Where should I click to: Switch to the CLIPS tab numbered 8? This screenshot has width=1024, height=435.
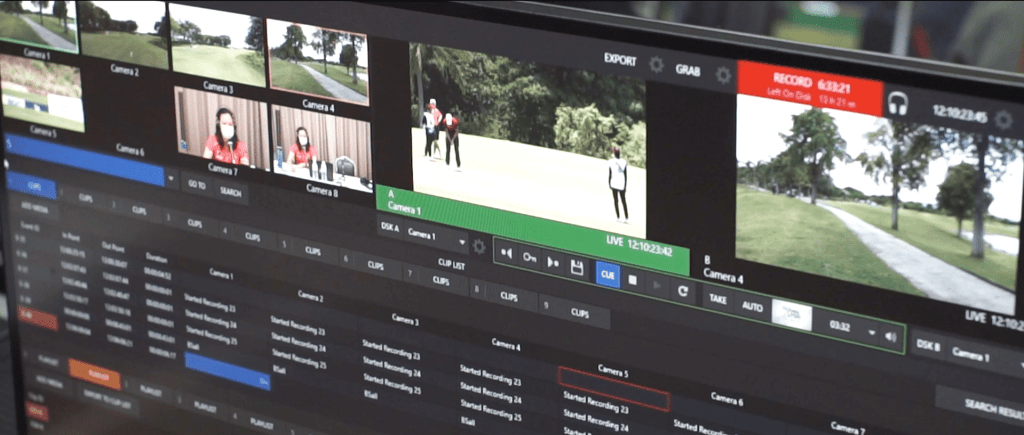click(508, 297)
